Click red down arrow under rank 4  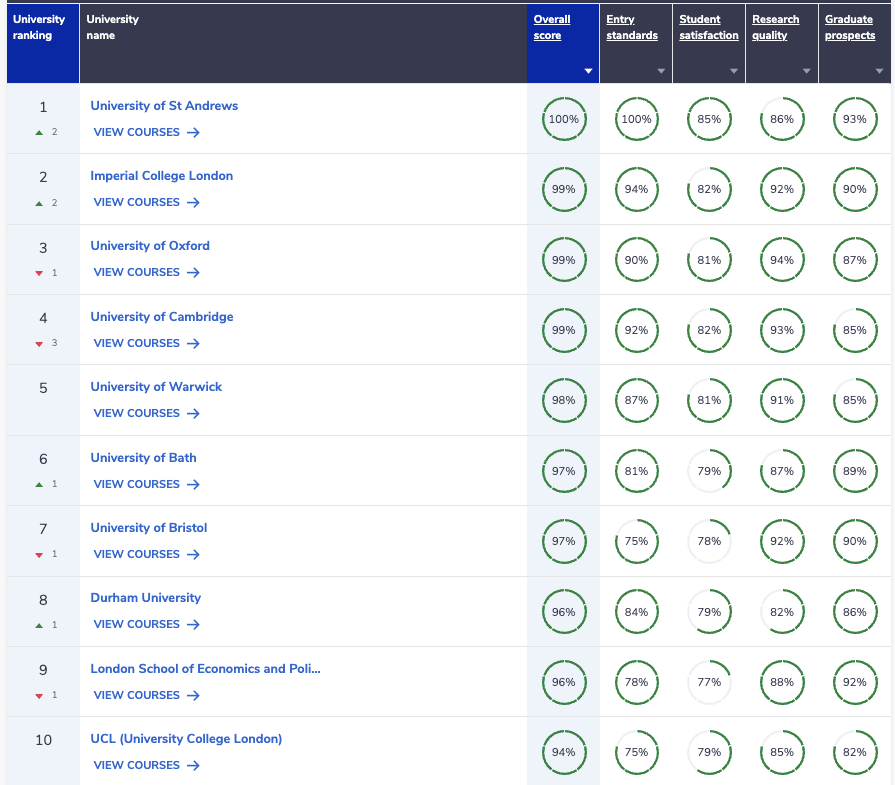tap(39, 344)
